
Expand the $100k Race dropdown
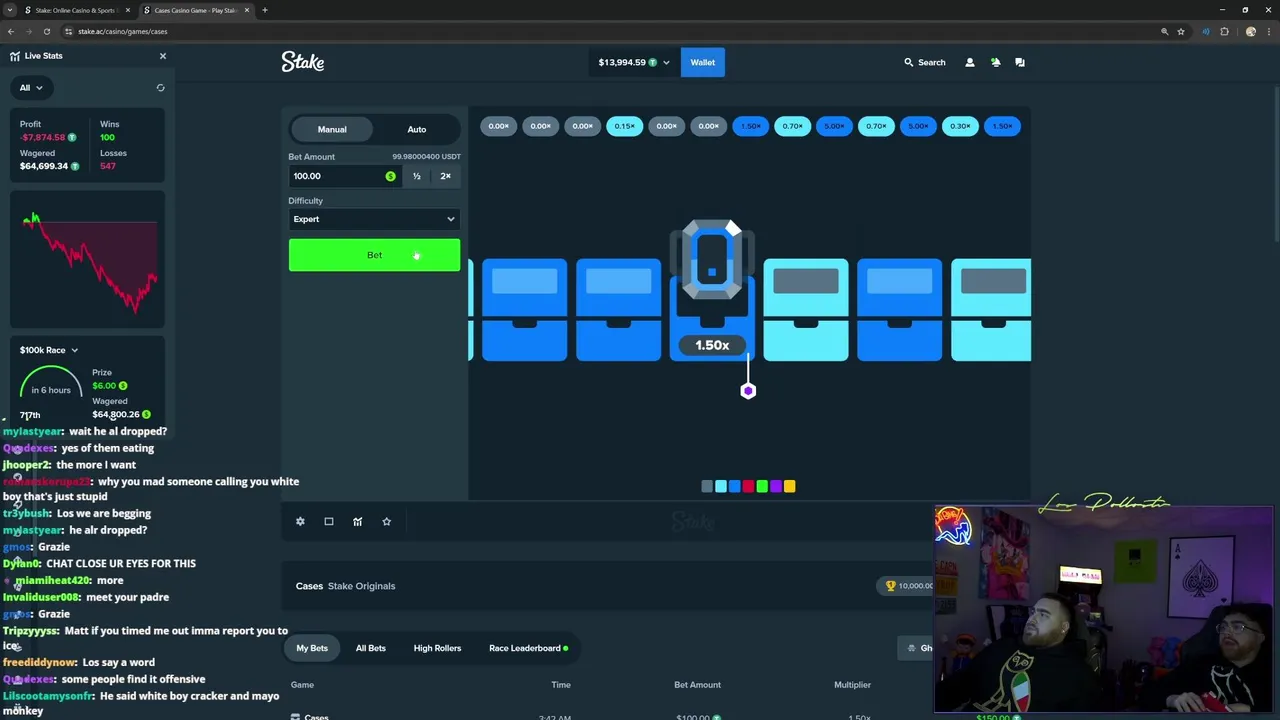pyautogui.click(x=49, y=350)
